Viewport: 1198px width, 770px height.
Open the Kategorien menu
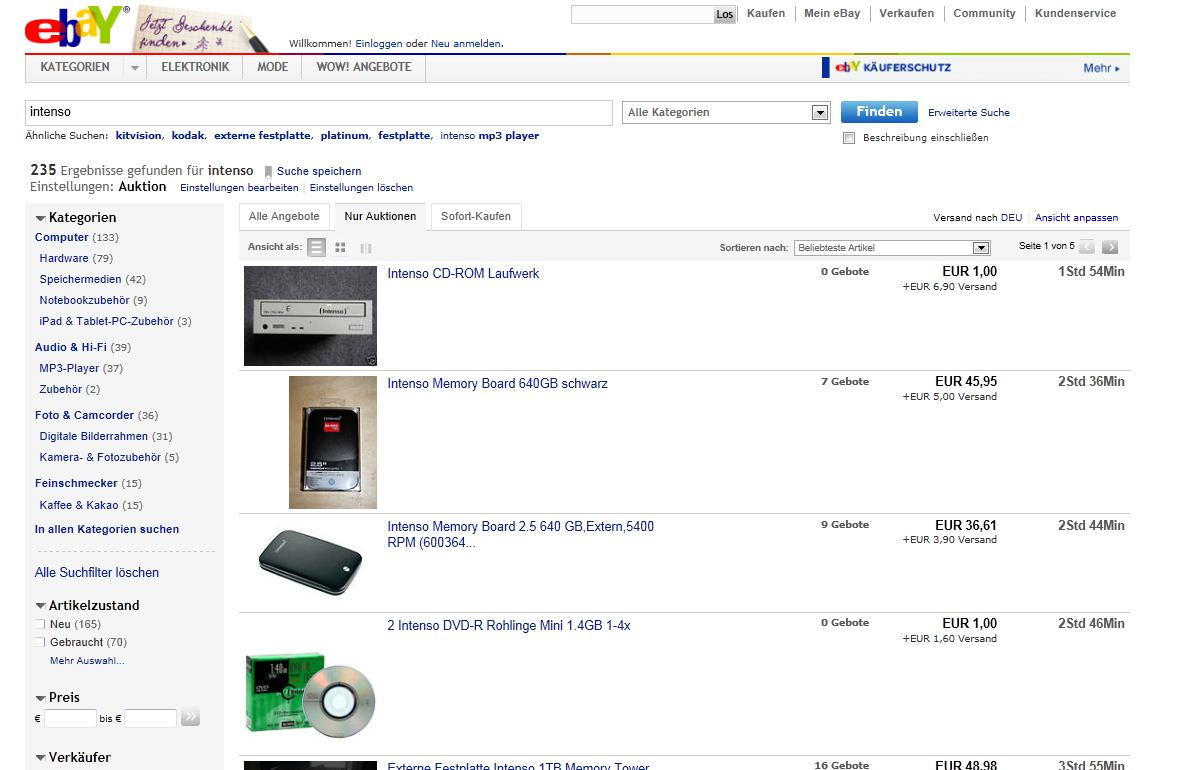(x=75, y=67)
